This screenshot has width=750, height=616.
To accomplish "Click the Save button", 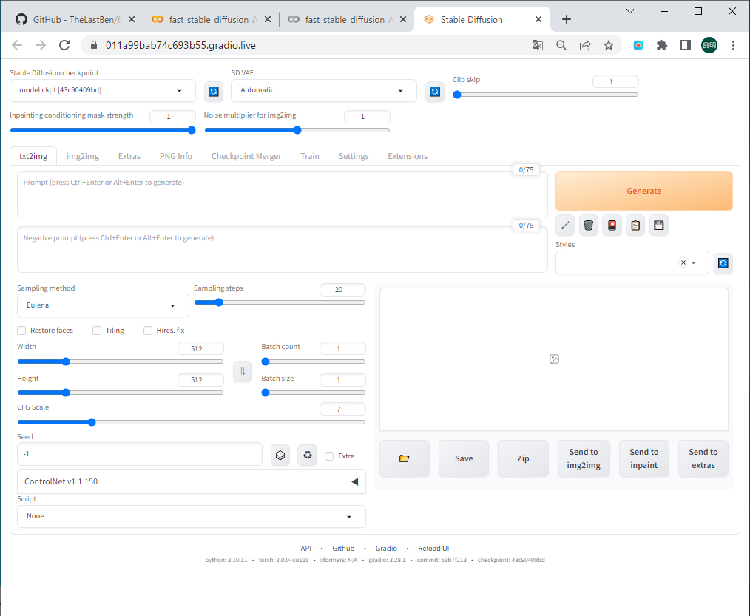I will pos(464,459).
